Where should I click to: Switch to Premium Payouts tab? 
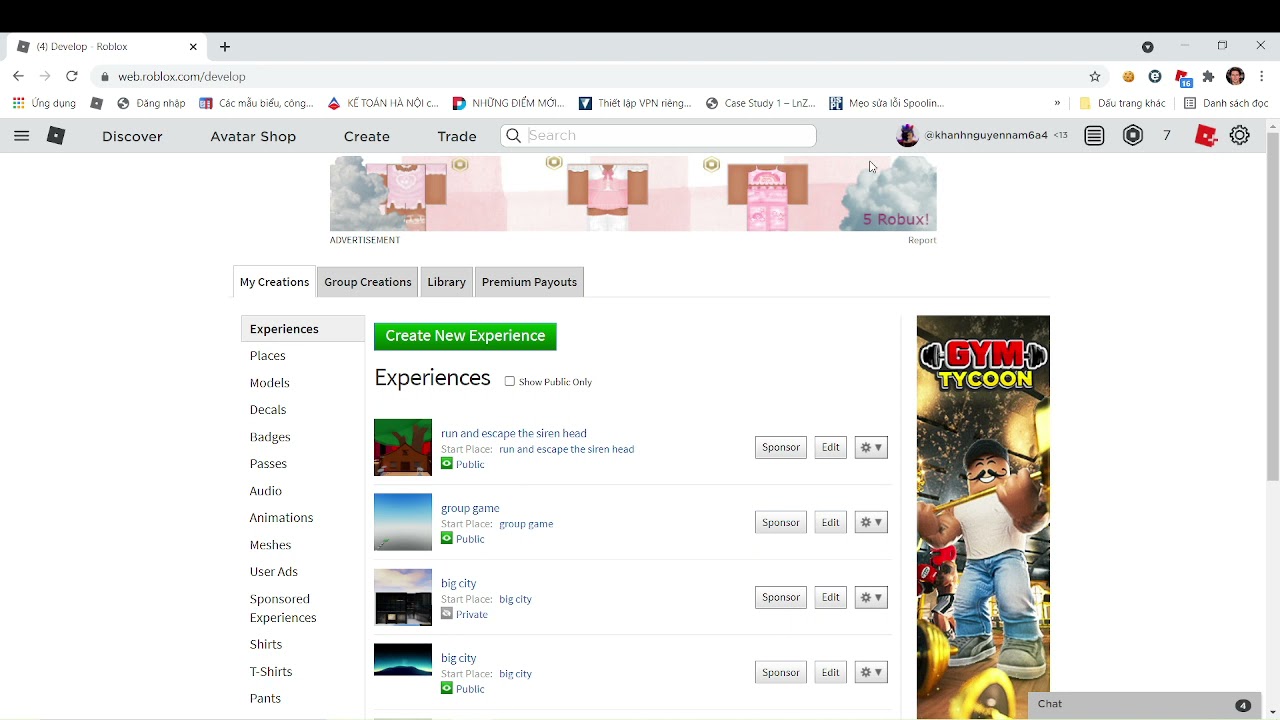tap(529, 282)
